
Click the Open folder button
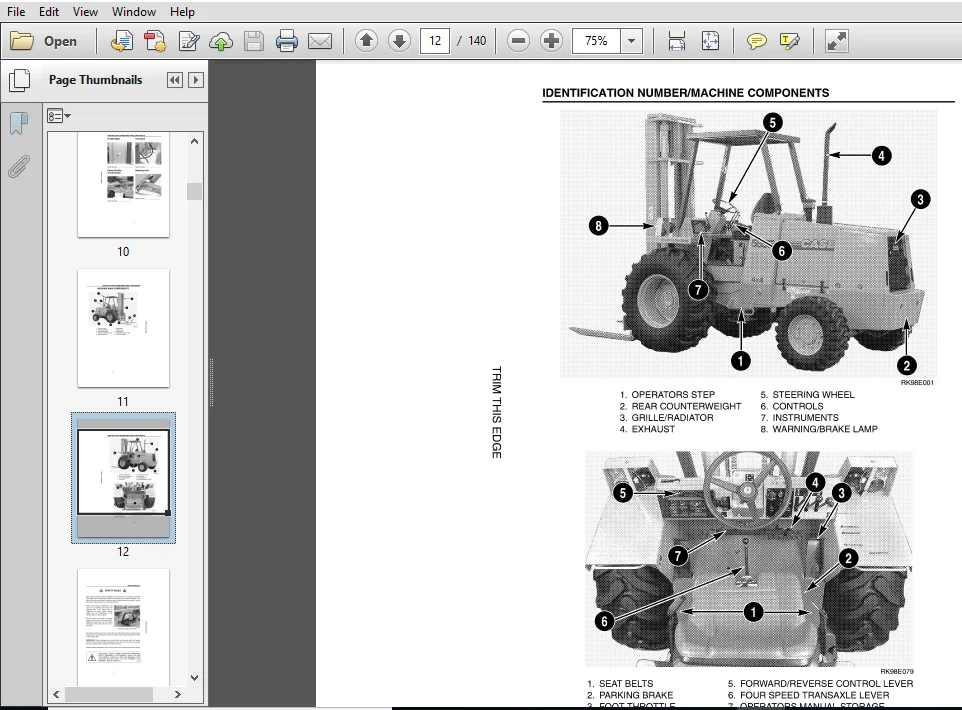pyautogui.click(x=44, y=41)
